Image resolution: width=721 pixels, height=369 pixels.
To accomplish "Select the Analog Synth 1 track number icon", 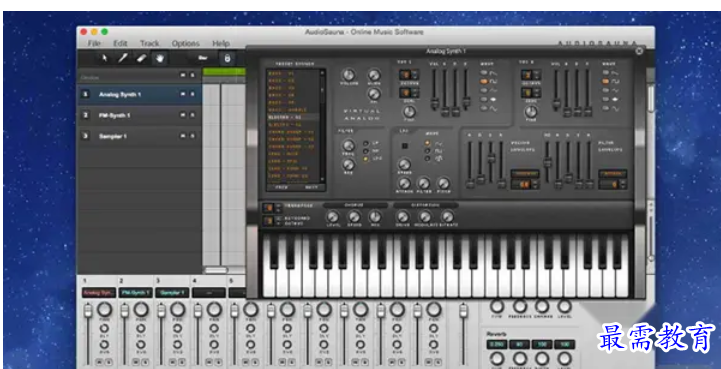I will pos(85,94).
